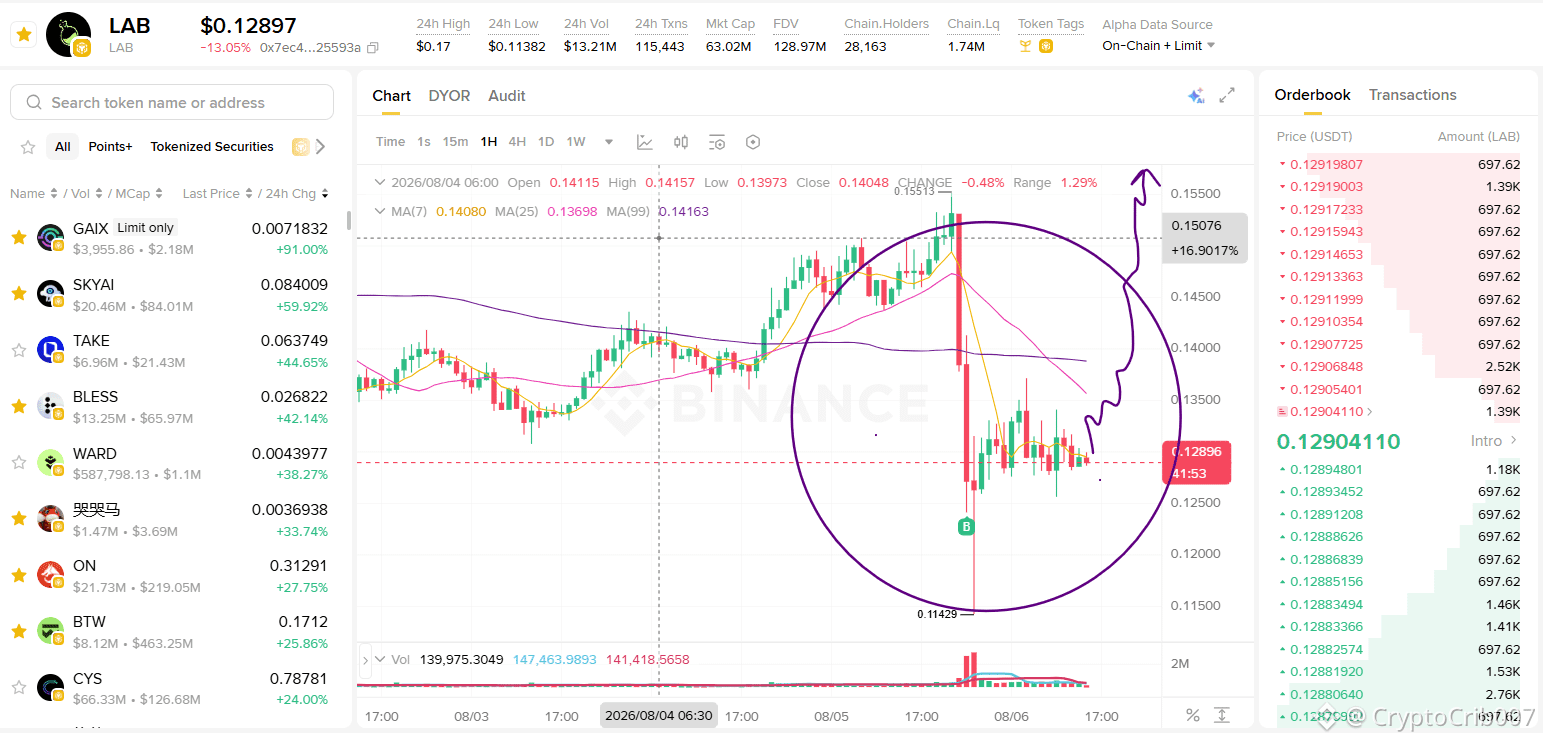
Task: Click the LAB token logo
Action: pos(69,34)
